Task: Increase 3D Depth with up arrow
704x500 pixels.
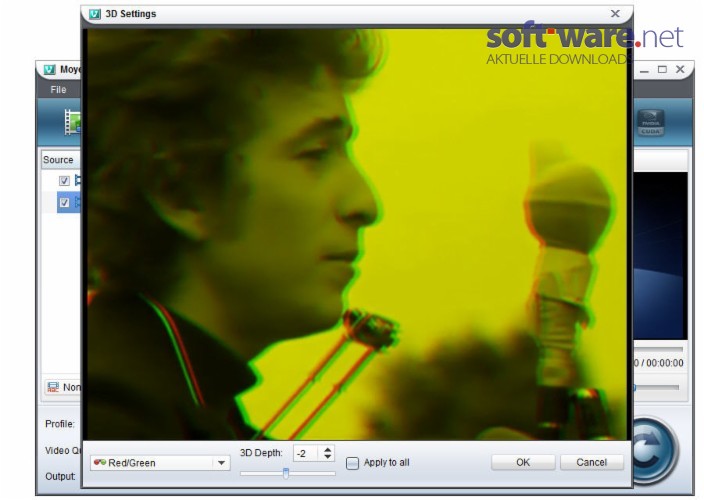Action: [328, 449]
